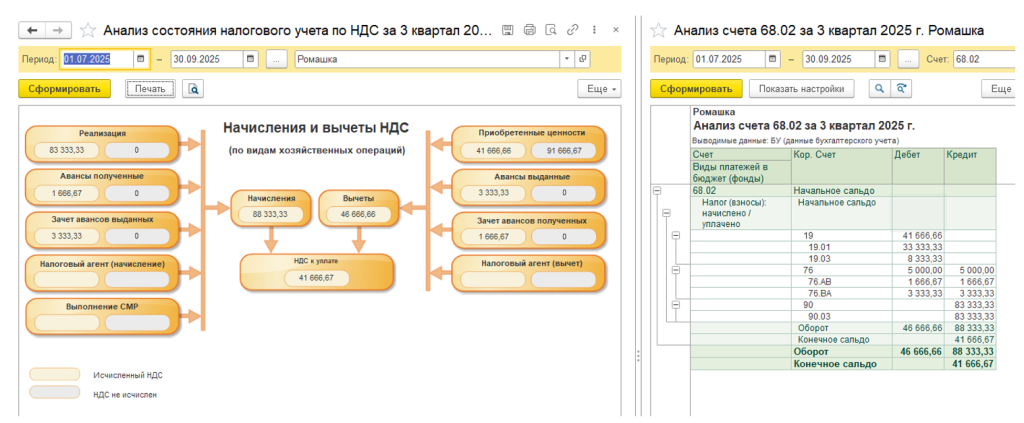
Task: Open the three-dot menu in title bar
Action: tap(592, 31)
